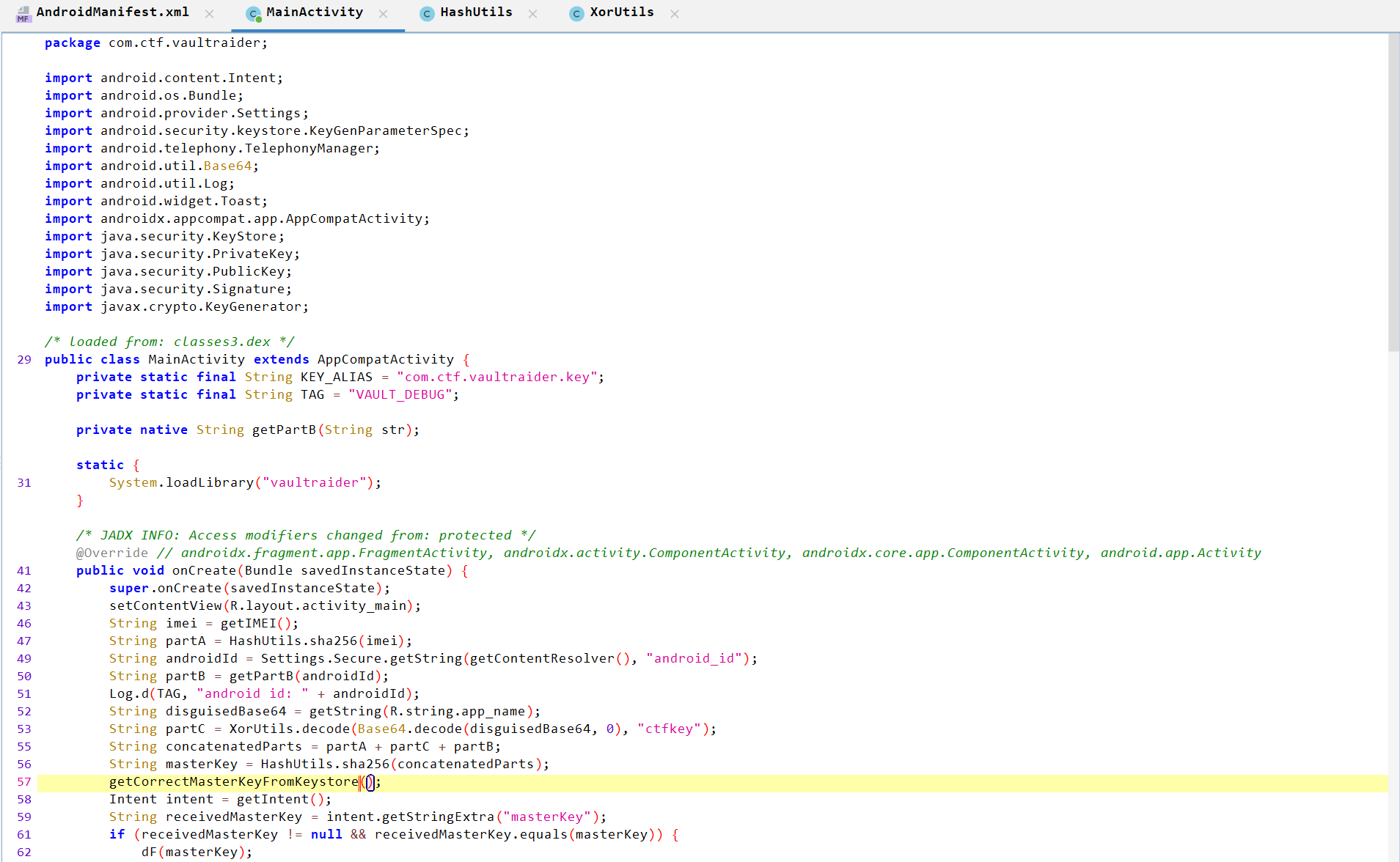This screenshot has height=862, width=1400.
Task: Click the dF method call on line 62
Action: point(149,852)
